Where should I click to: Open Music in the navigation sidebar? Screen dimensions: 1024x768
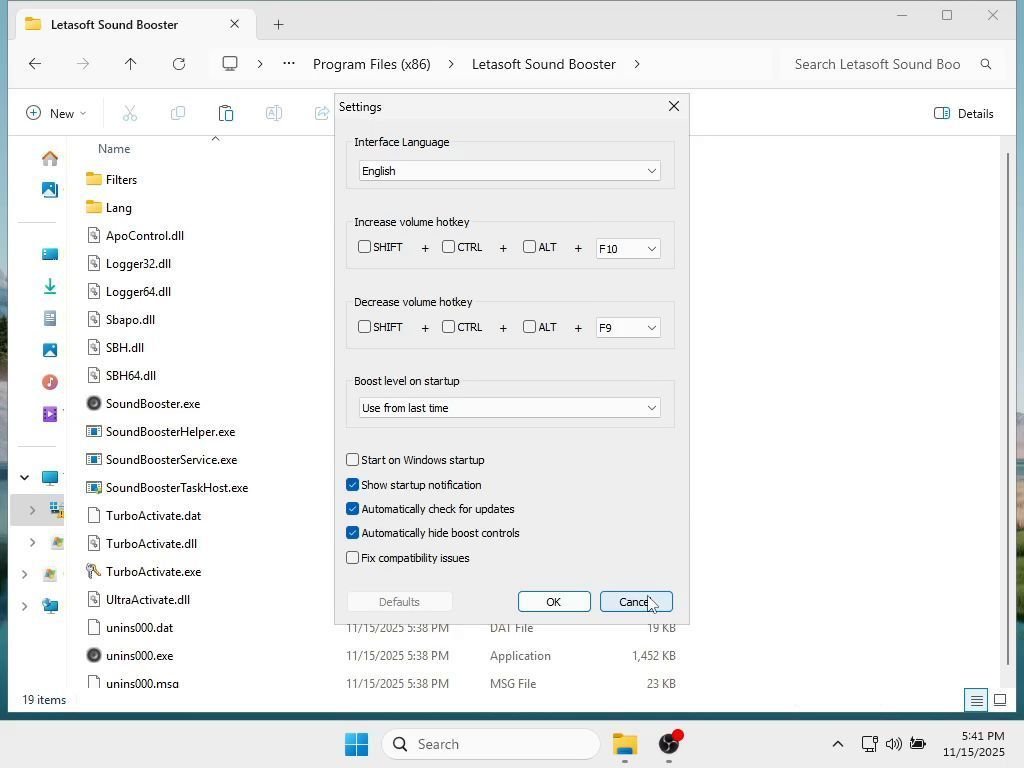[50, 382]
